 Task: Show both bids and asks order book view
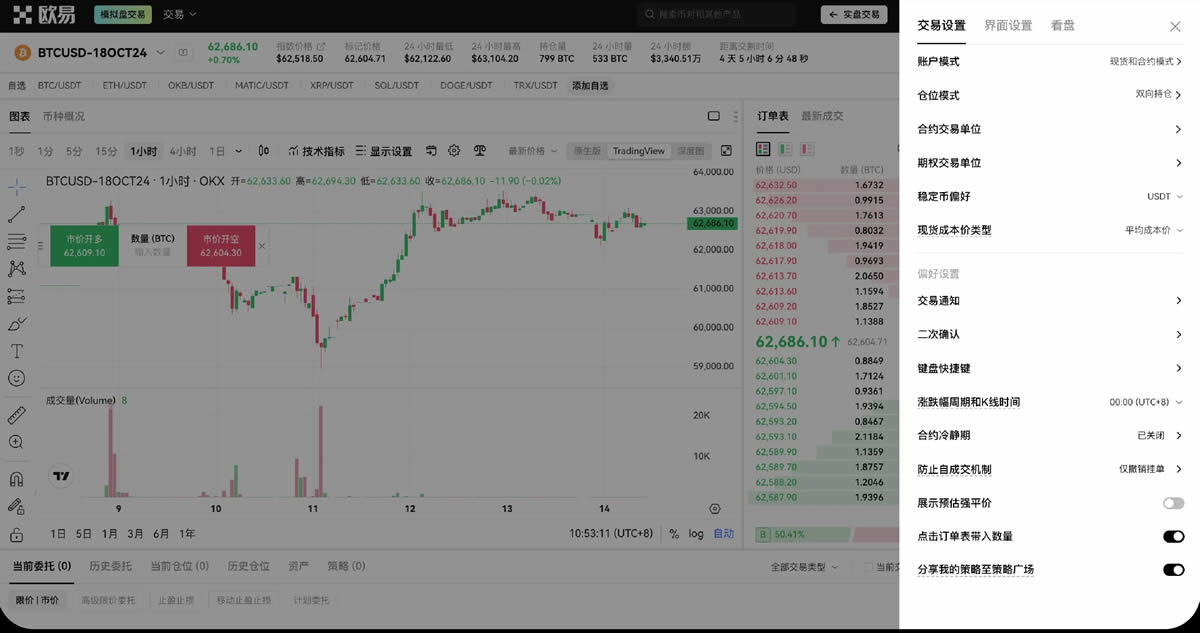coord(764,149)
